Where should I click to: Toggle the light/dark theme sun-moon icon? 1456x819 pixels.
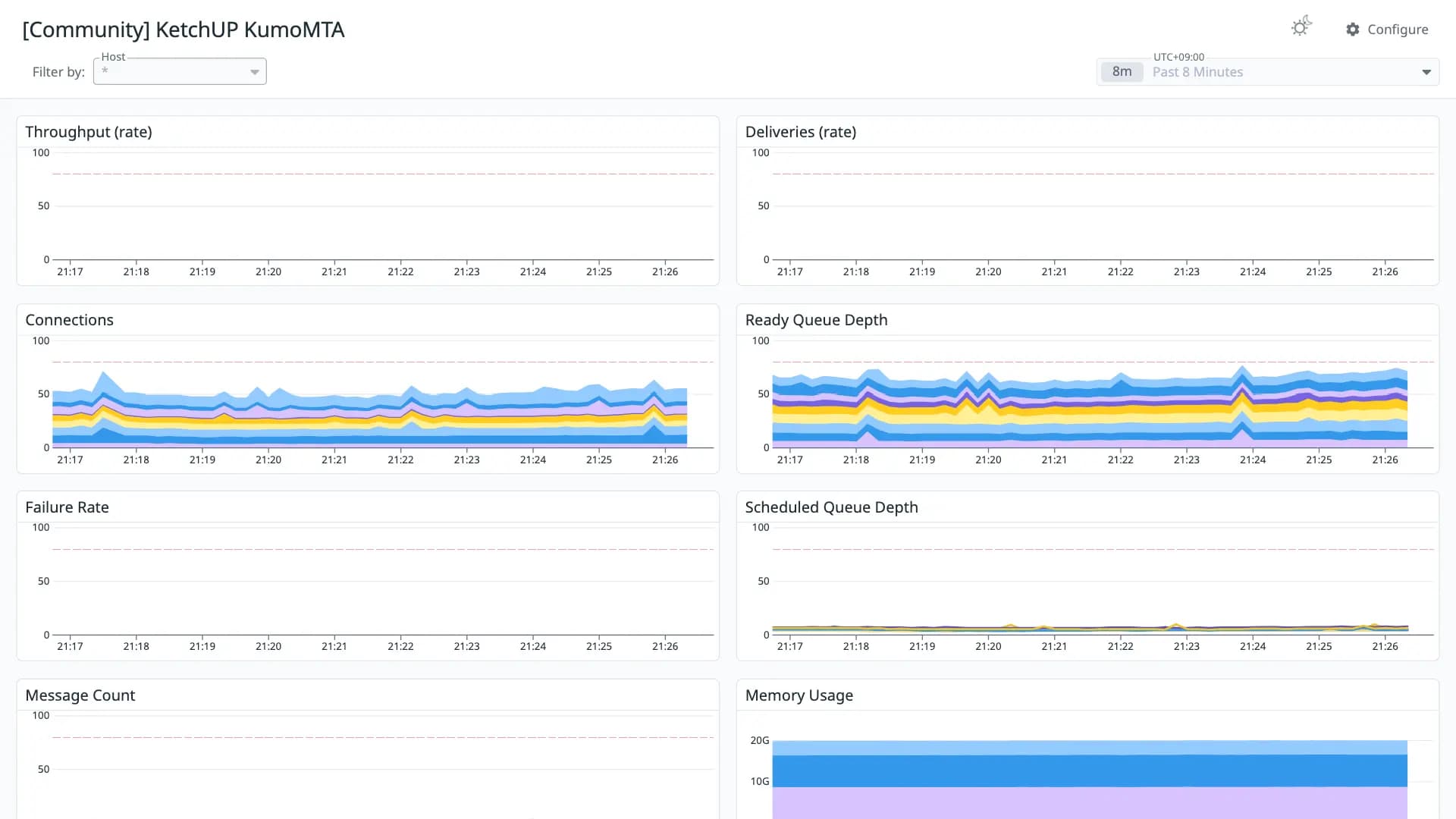pyautogui.click(x=1301, y=27)
